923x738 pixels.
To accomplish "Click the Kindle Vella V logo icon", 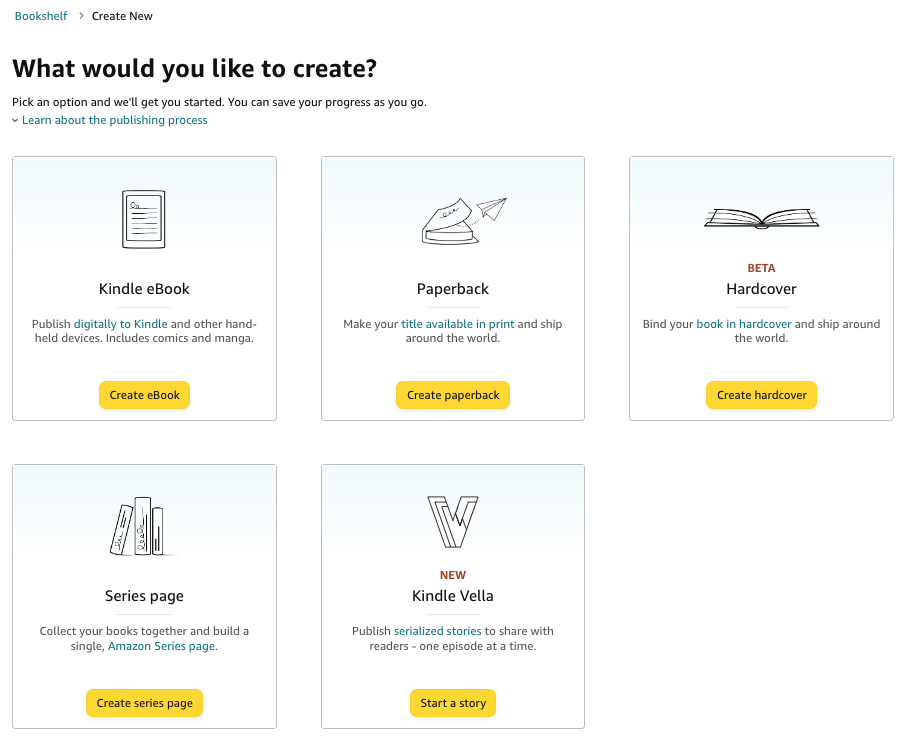I will [453, 522].
